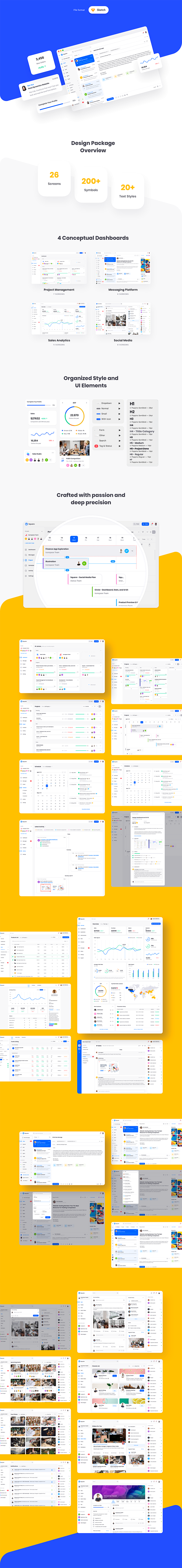Image resolution: width=182 pixels, height=1568 pixels.
Task: Expand the Tag & Status symbol row
Action: tap(108, 446)
